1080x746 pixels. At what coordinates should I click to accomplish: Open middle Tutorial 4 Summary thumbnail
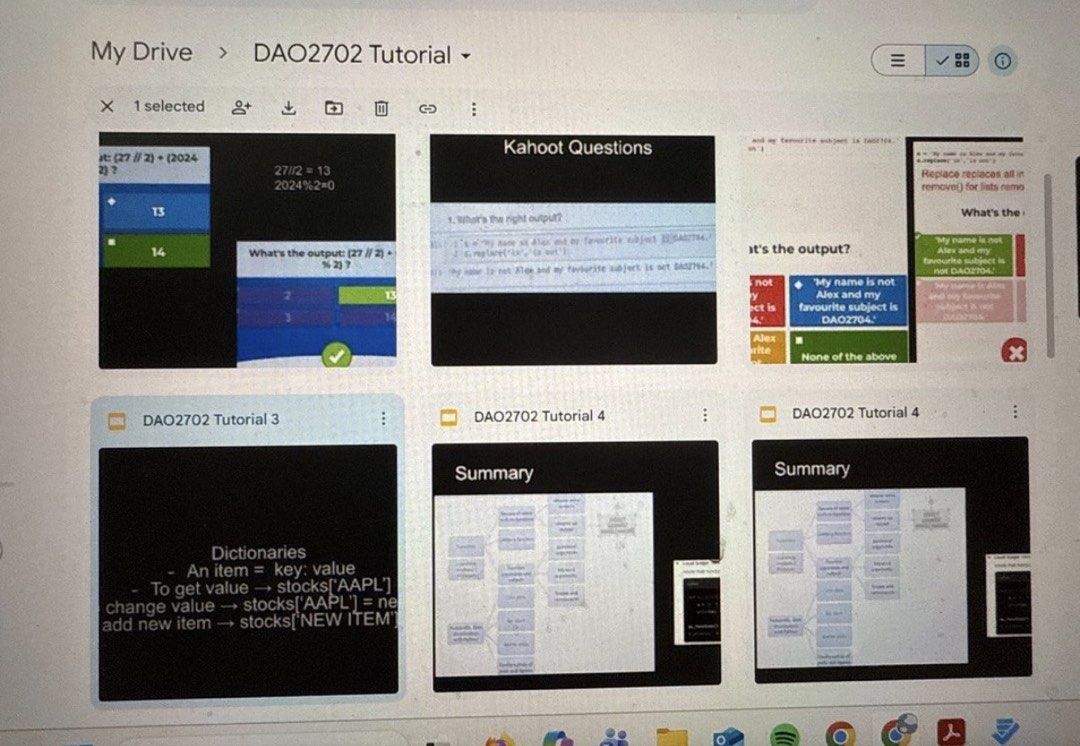point(576,565)
